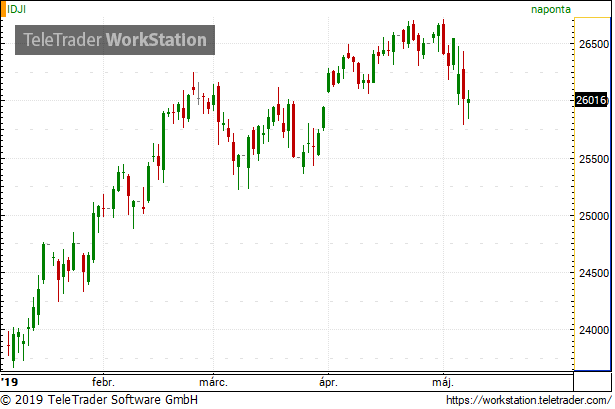The width and height of the screenshot is (615, 409).
Task: Click the 'naponta' interval label
Action: pos(551,9)
